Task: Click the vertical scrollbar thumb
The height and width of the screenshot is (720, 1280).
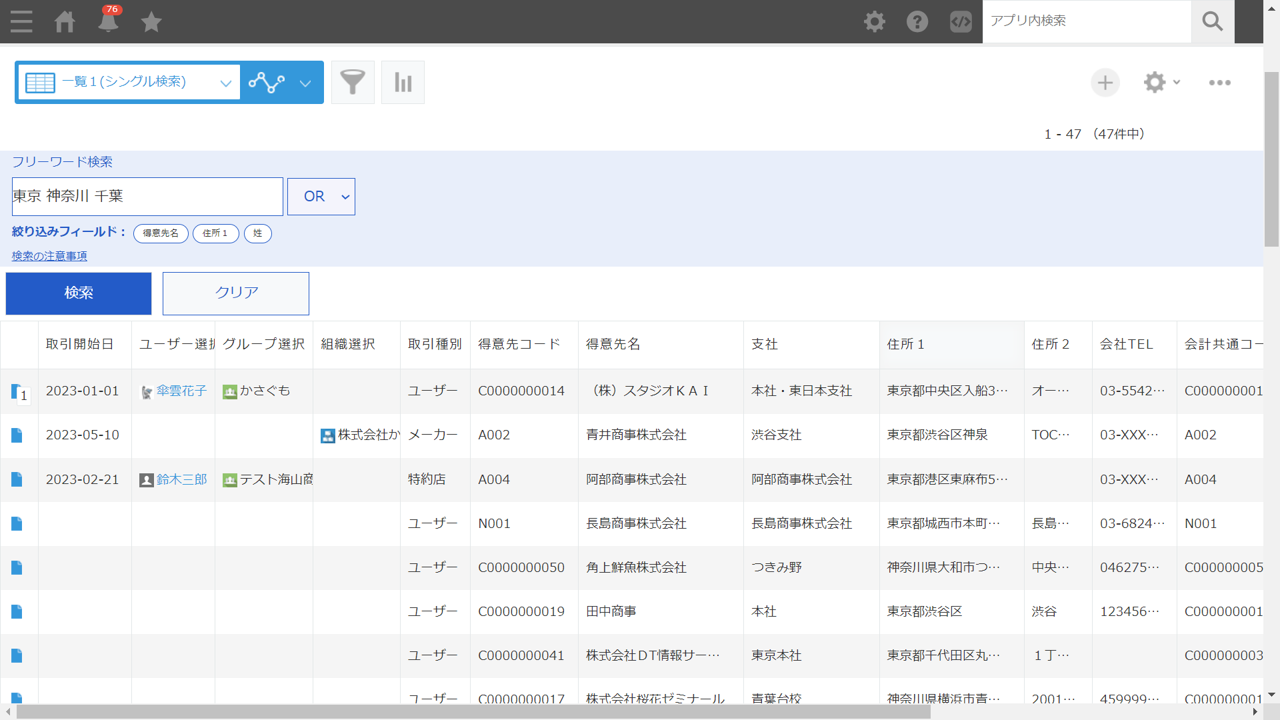Action: tap(1271, 160)
